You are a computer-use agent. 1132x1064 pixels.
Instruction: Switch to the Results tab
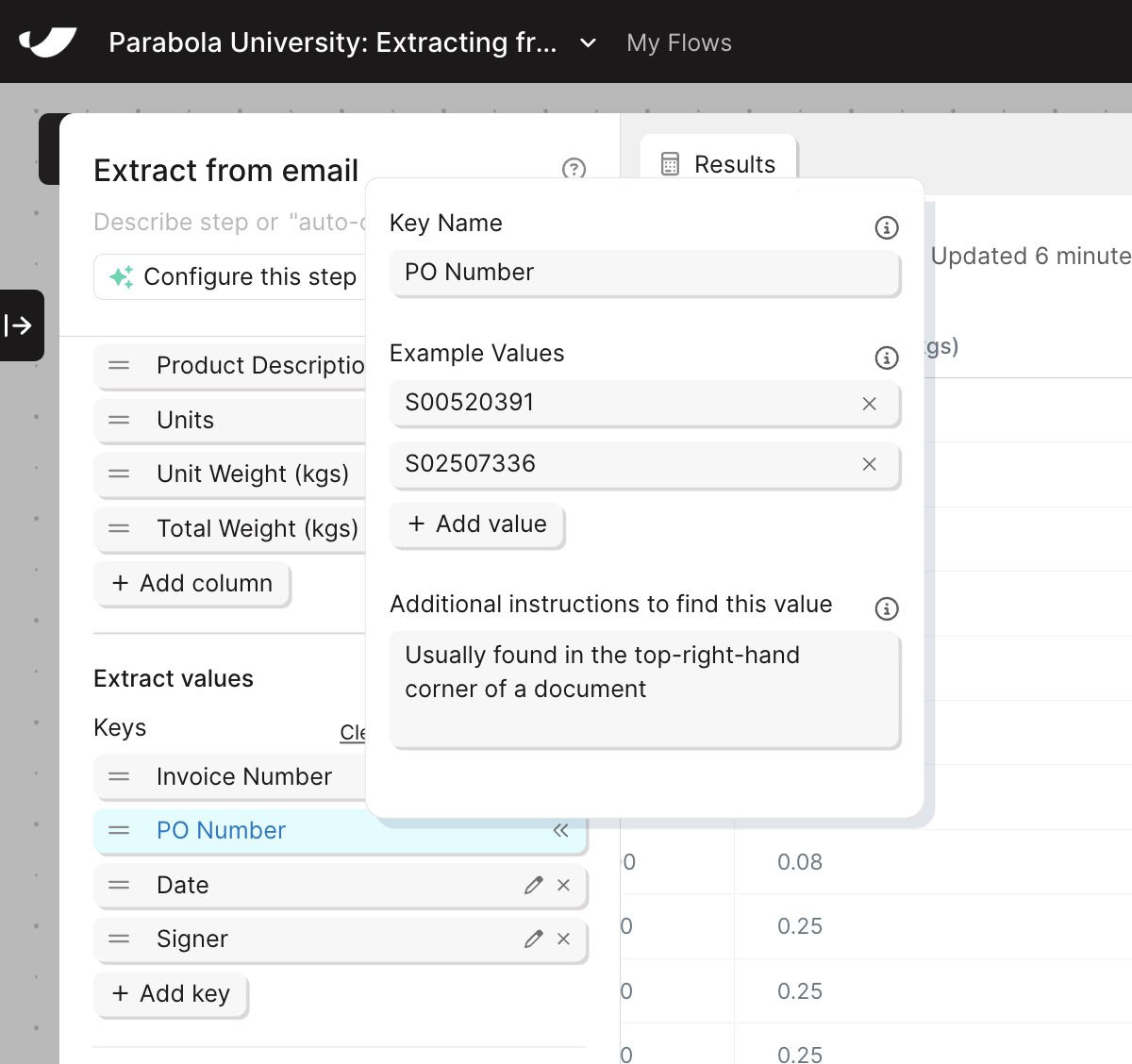tap(719, 164)
